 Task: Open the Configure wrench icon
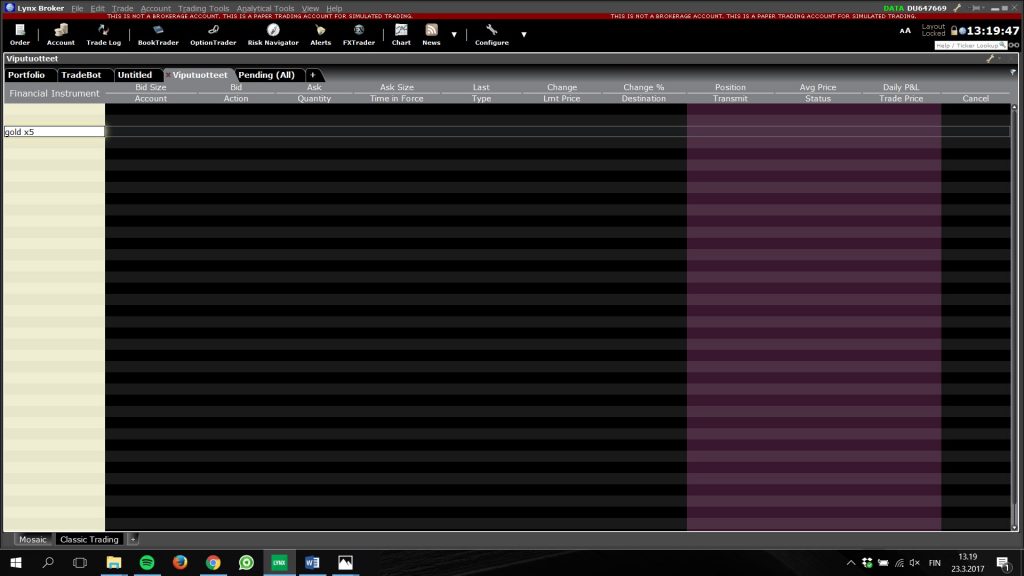click(492, 35)
